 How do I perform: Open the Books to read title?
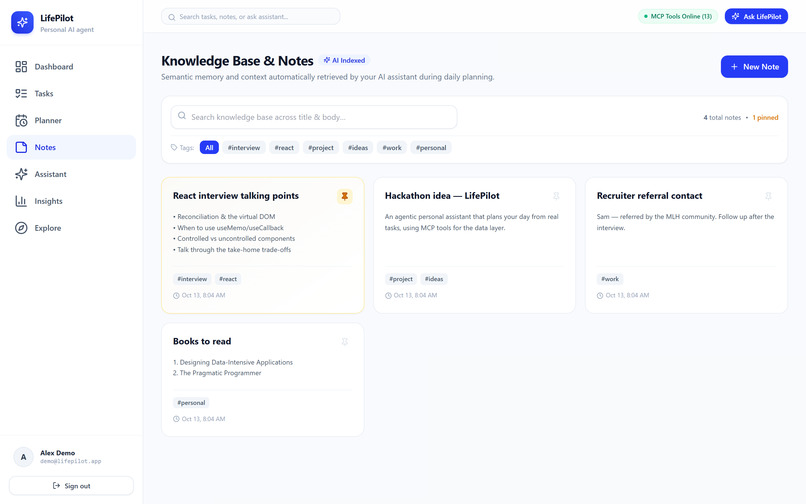pyautogui.click(x=202, y=341)
